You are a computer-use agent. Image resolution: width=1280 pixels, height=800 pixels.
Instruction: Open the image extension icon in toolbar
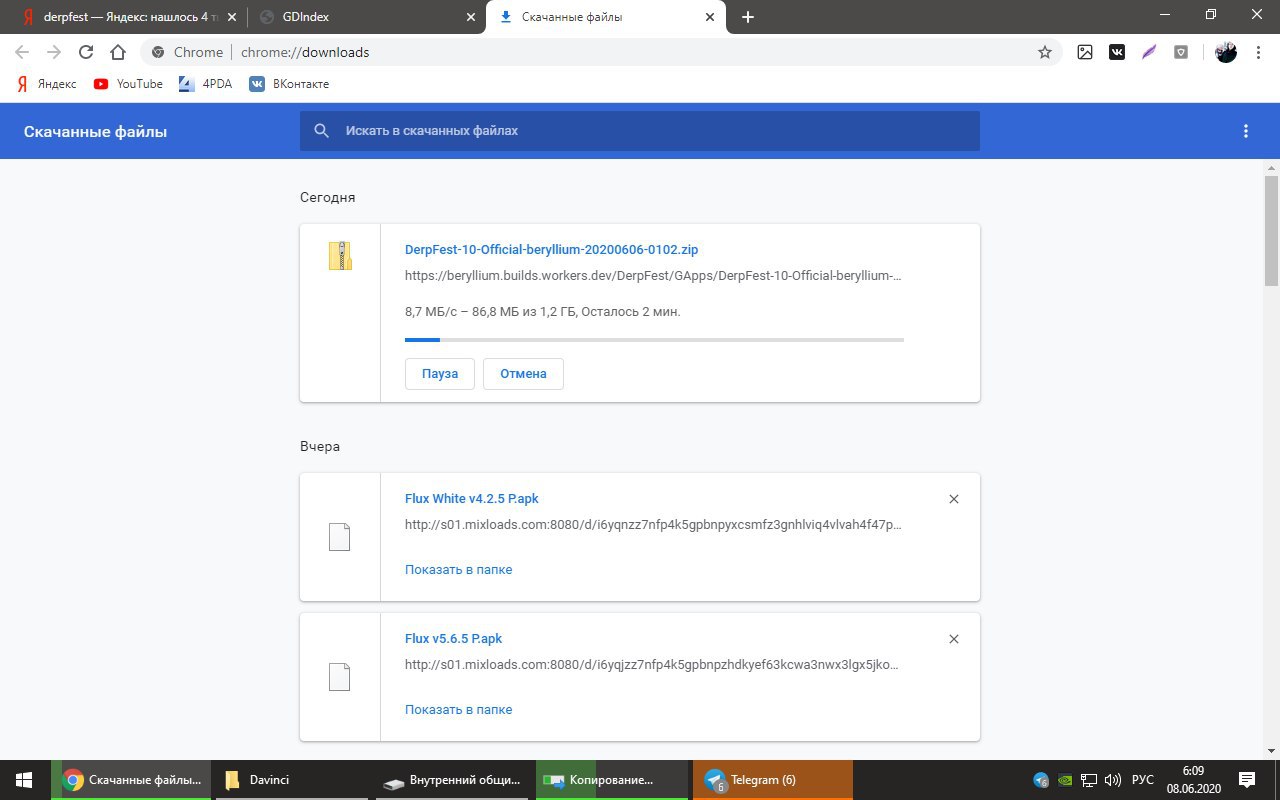pos(1085,52)
